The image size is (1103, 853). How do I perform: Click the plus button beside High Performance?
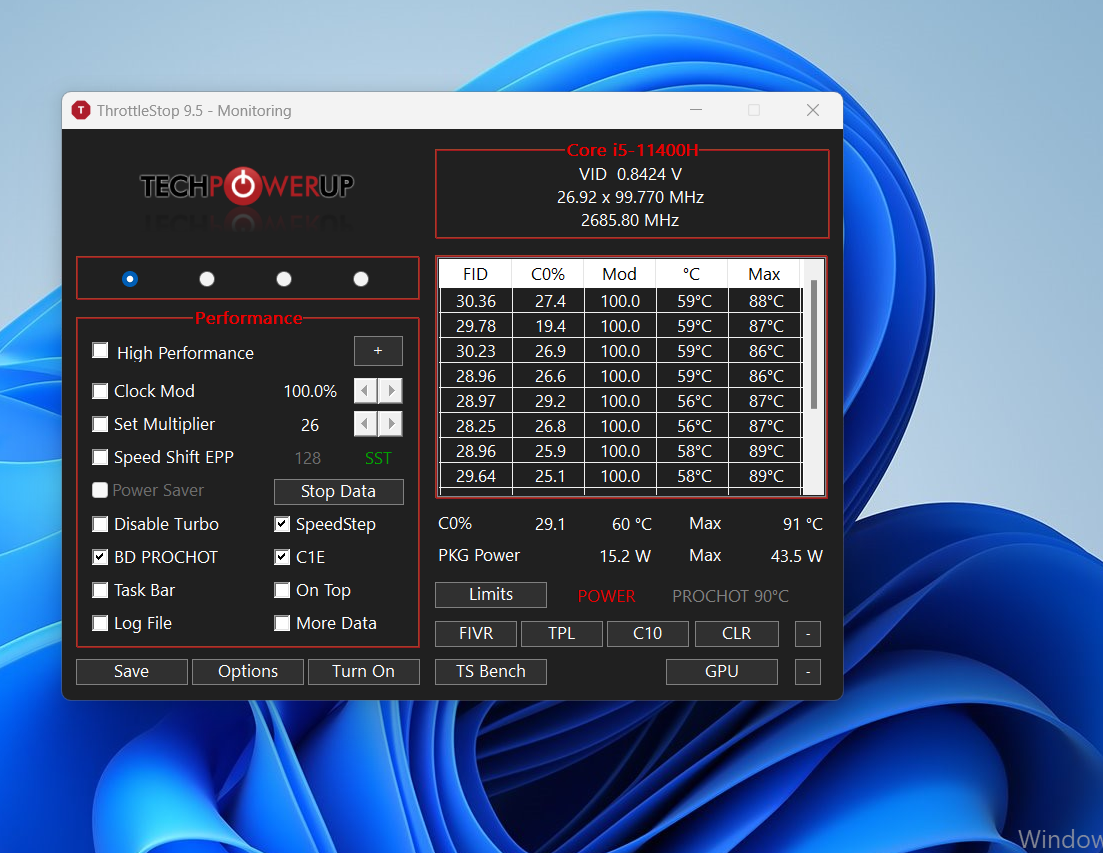[x=378, y=351]
